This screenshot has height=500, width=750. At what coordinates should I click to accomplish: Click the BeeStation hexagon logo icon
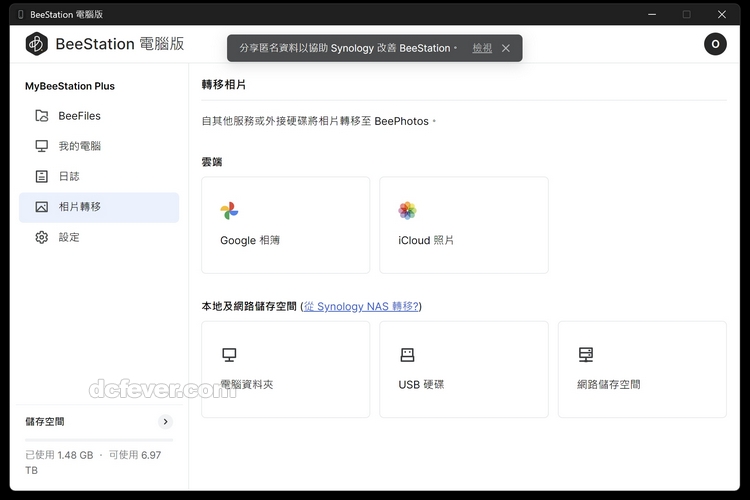36,44
